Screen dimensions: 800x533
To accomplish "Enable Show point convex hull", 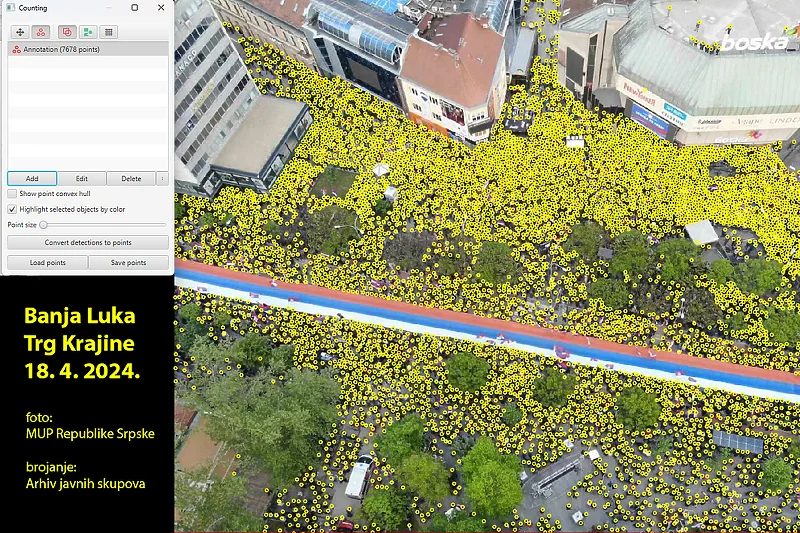I will pos(12,193).
